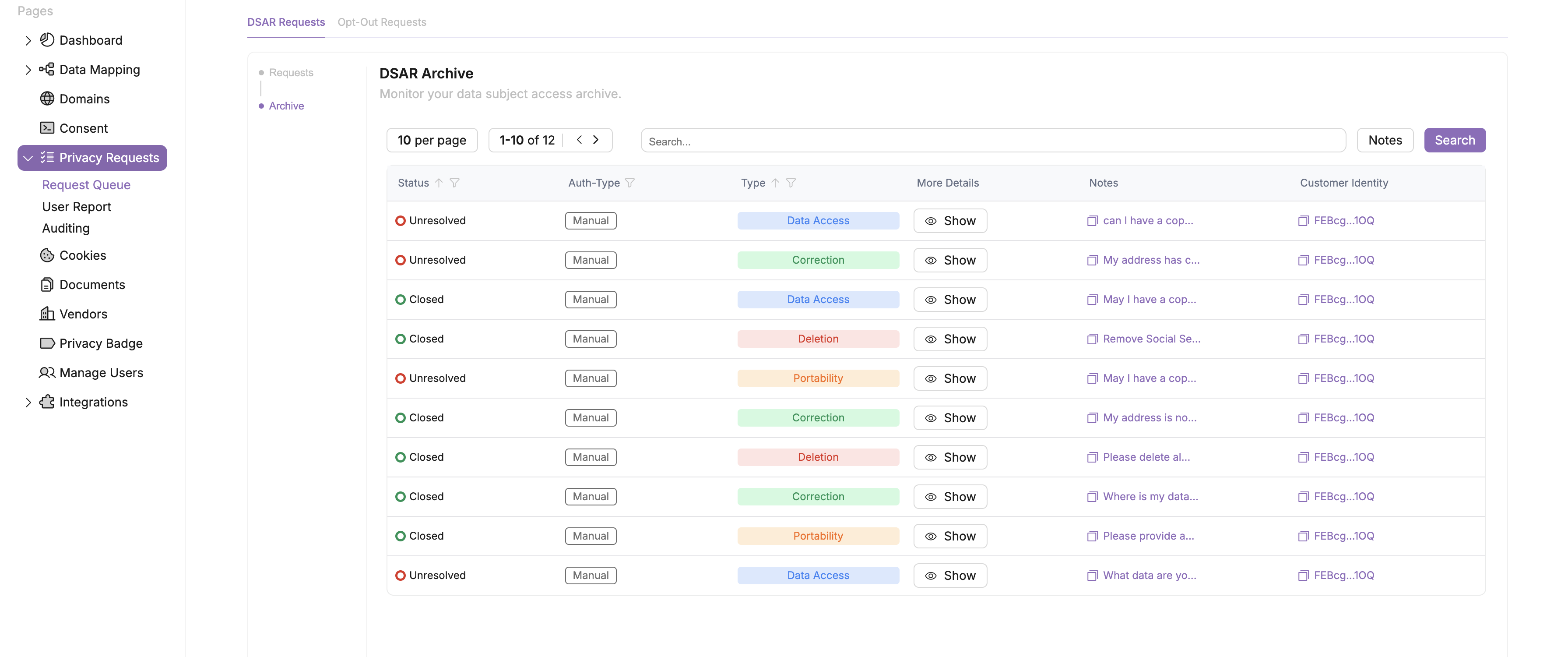Viewport: 1568px width, 657px height.
Task: Expand the Data Mapping menu chevron
Action: [x=28, y=70]
